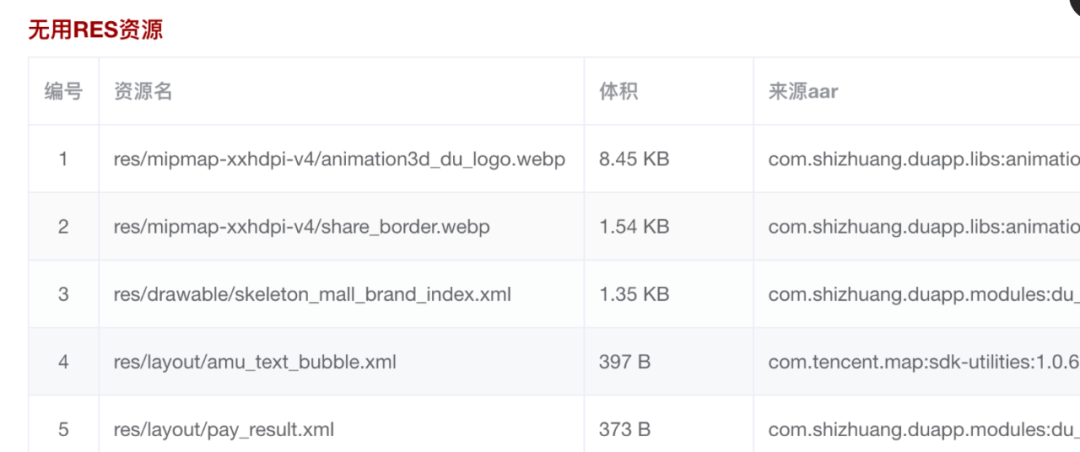Click row number 3 cell
The image size is (1080, 452).
63,295
